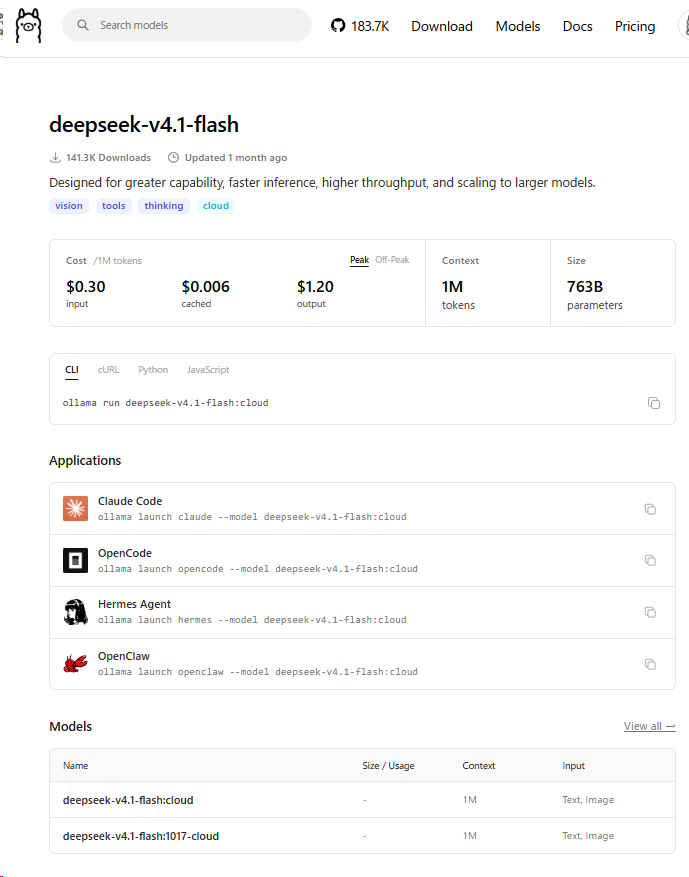Click the OpenCode app icon

click(75, 560)
